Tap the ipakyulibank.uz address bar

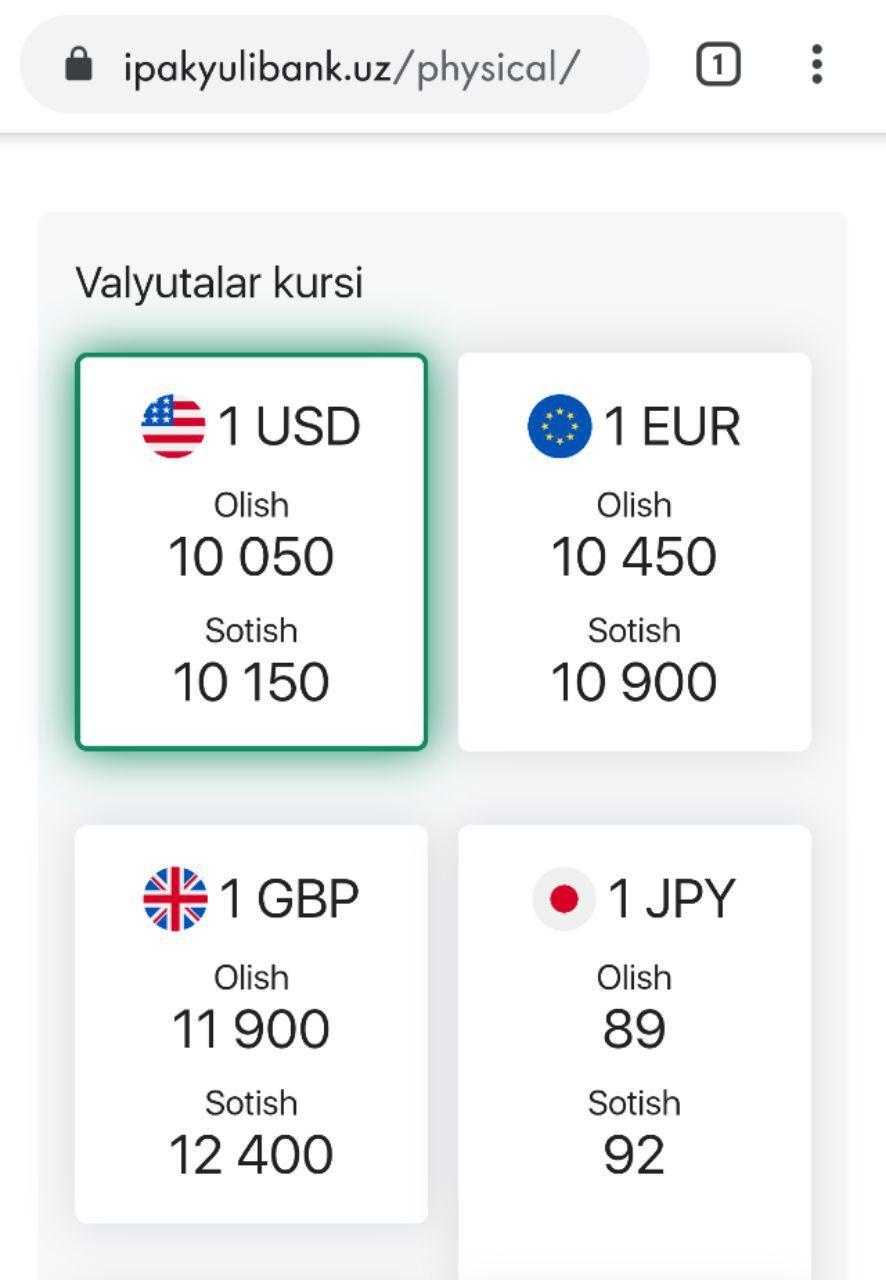[350, 67]
